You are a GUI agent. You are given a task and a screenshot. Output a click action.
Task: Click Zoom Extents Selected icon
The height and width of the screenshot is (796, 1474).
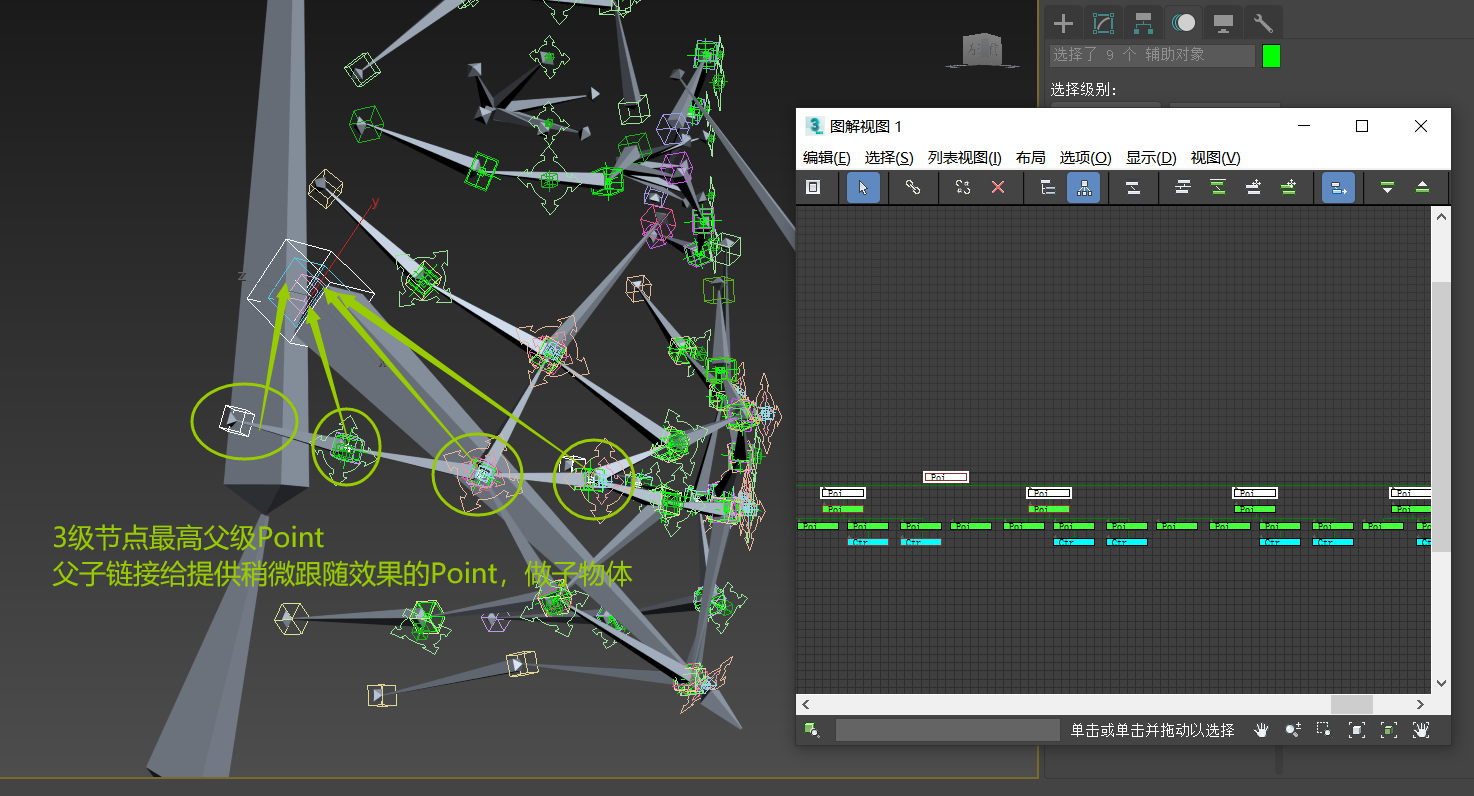pyautogui.click(x=1389, y=730)
